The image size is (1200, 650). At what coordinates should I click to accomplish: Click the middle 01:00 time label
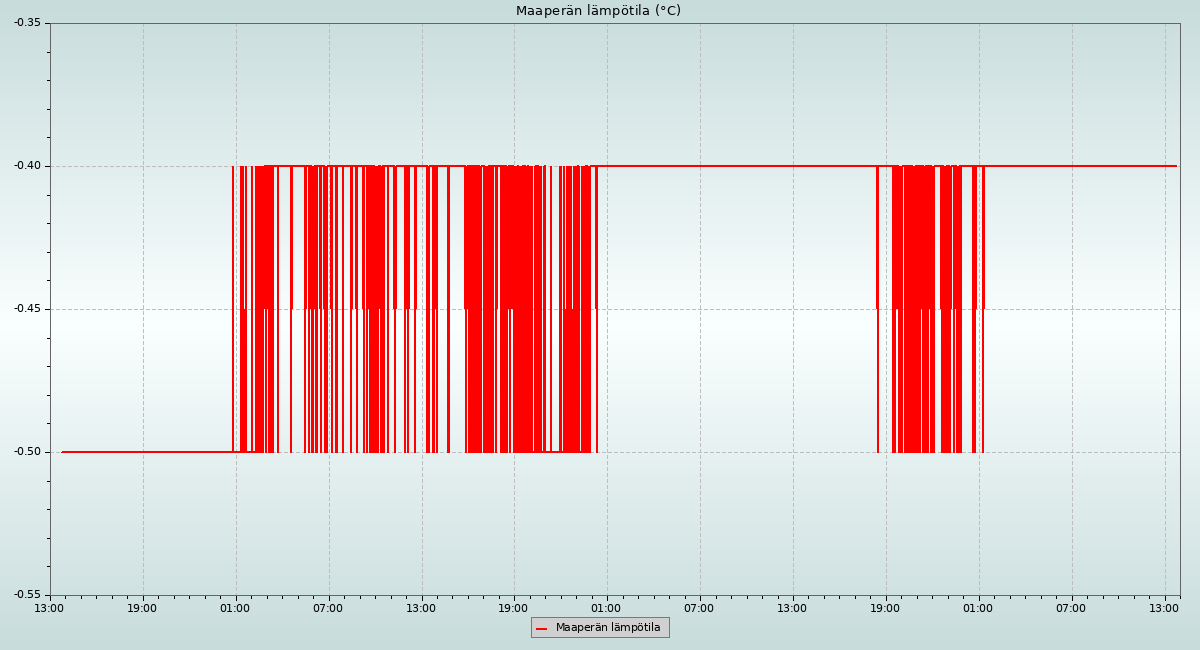(606, 608)
